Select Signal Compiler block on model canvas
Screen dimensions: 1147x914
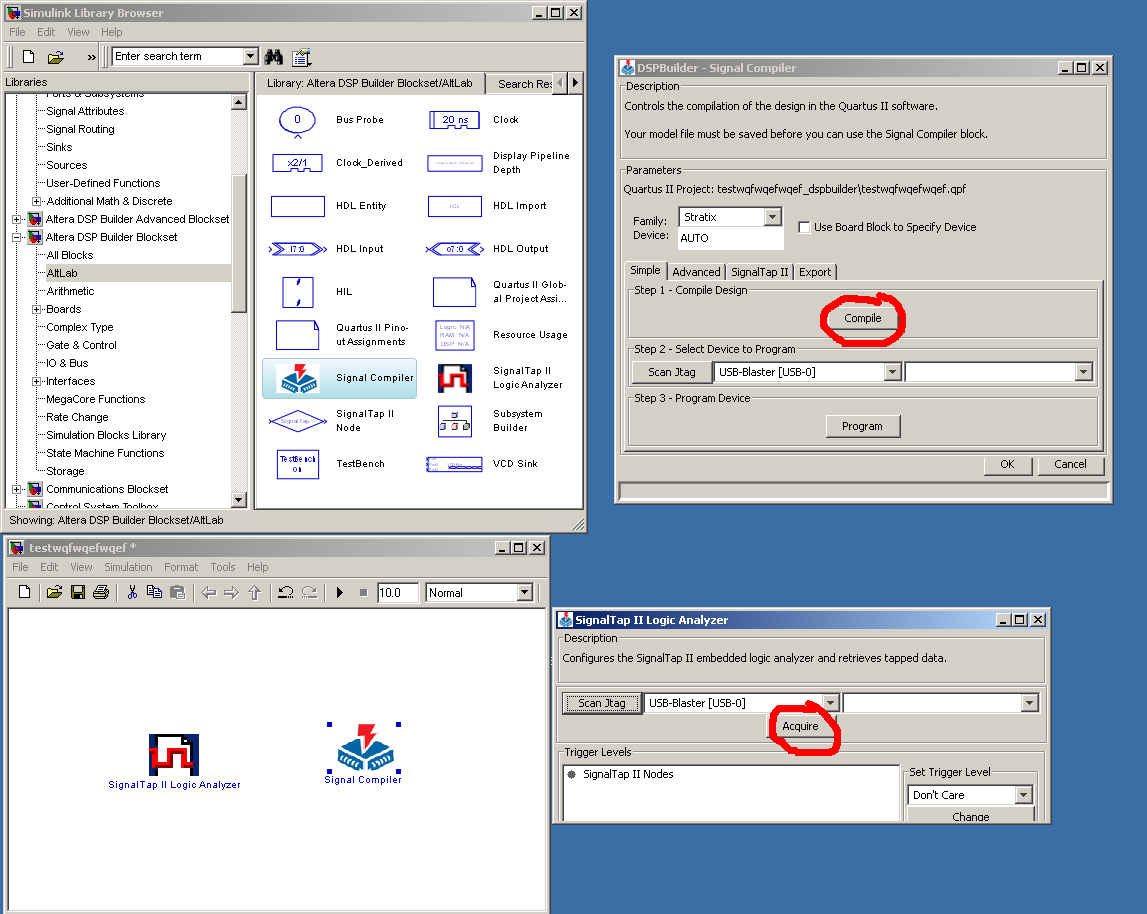364,748
